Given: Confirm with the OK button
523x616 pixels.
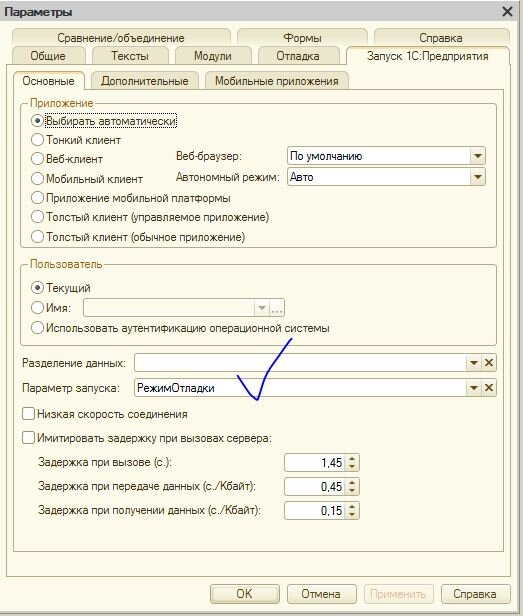Looking at the screenshot, I should tap(244, 594).
